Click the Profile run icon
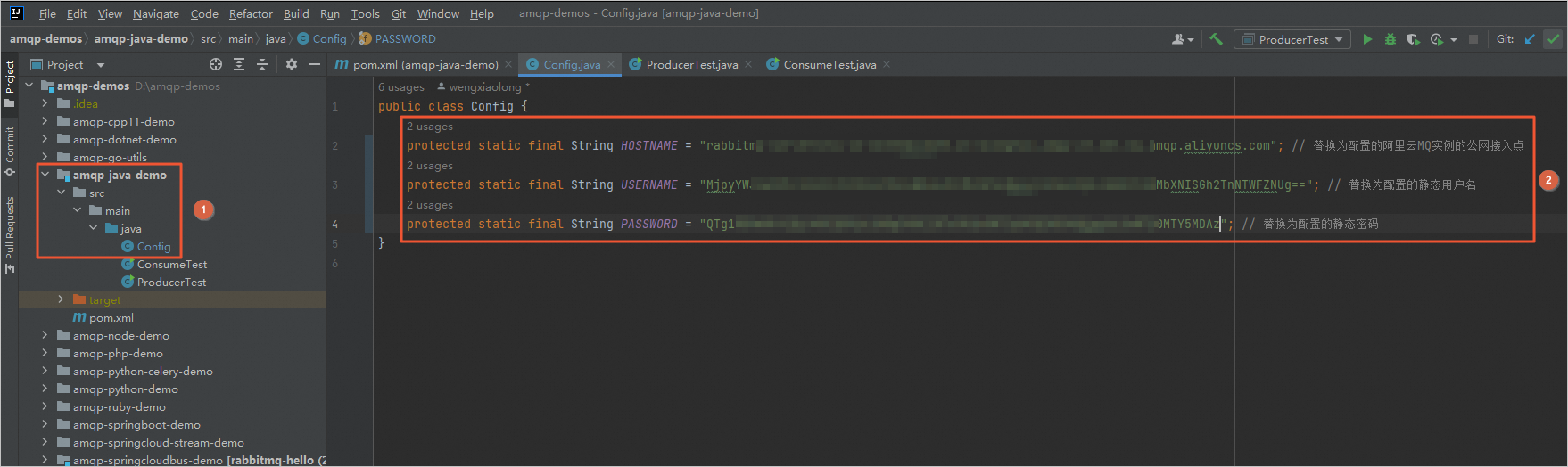The height and width of the screenshot is (467, 1568). click(1436, 39)
